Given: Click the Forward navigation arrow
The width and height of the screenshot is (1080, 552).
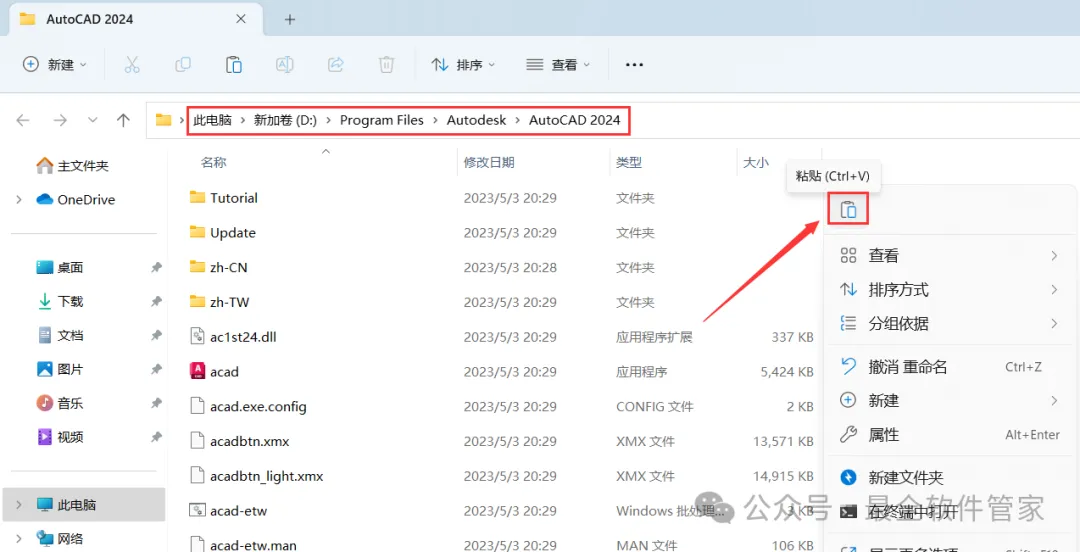Looking at the screenshot, I should pyautogui.click(x=61, y=121).
